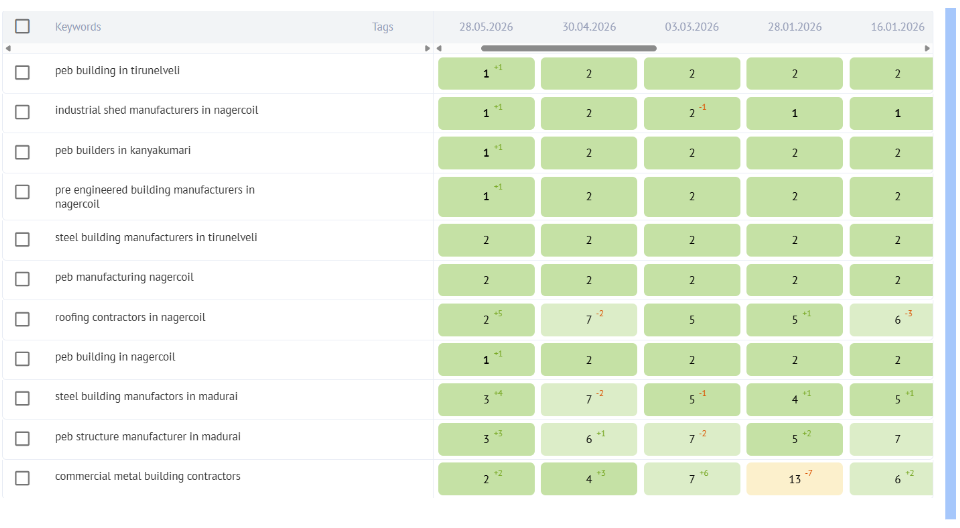Click rank 7 cell for roofing contractors on 30.04.2026

point(589,320)
